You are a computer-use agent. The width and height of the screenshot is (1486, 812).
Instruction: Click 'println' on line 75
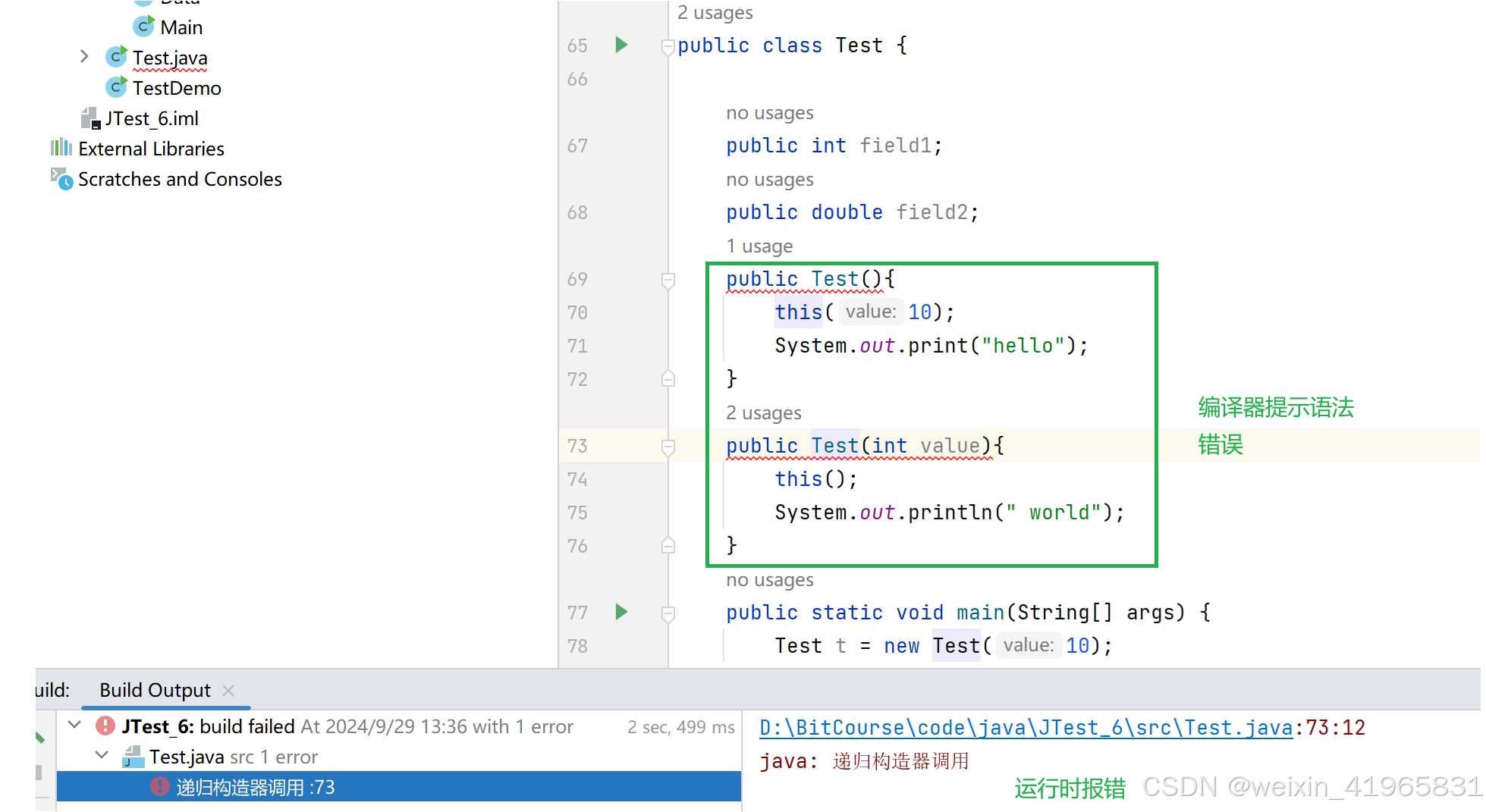[x=950, y=513]
